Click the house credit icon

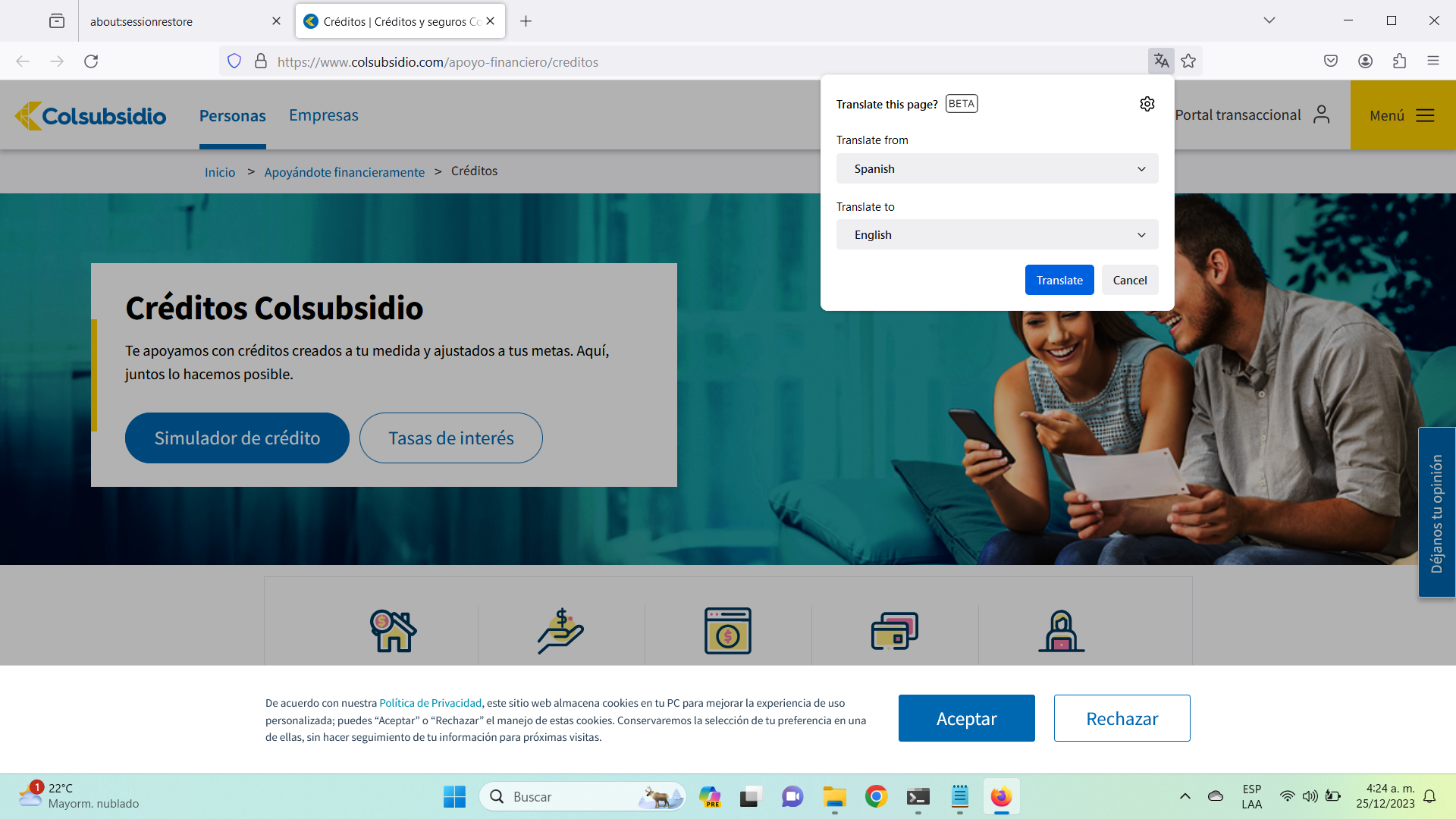(393, 631)
